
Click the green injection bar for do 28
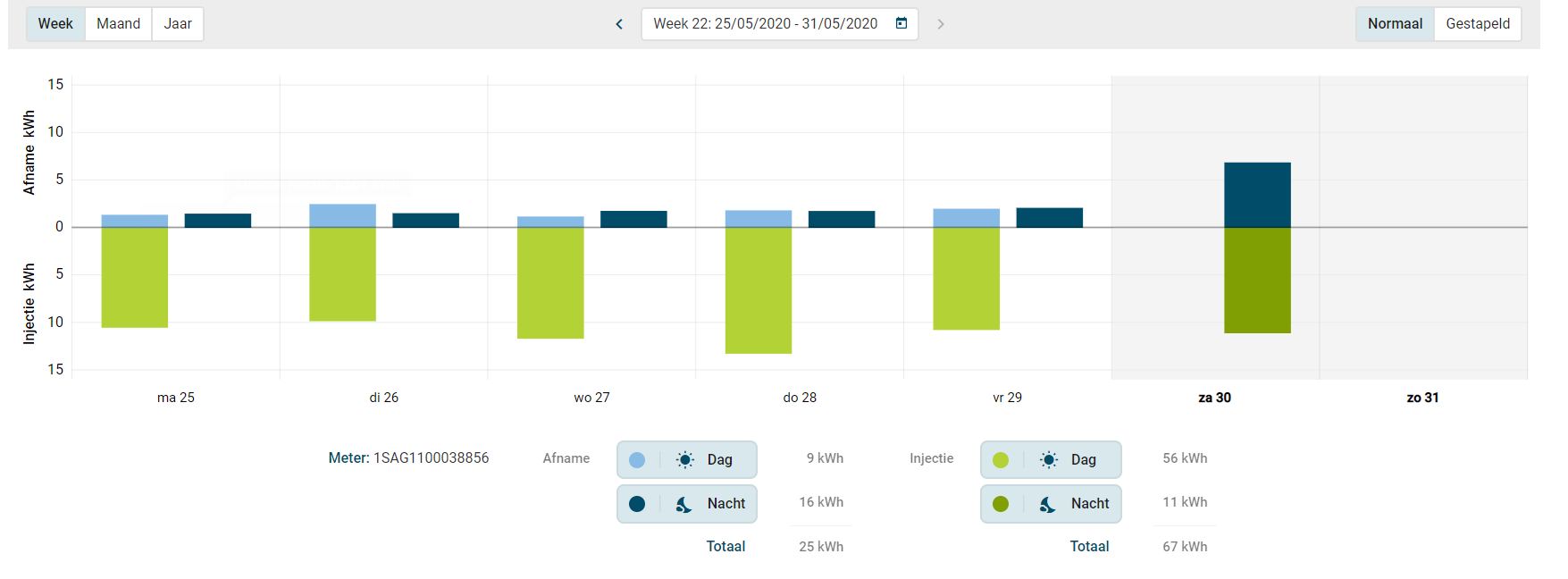point(759,290)
